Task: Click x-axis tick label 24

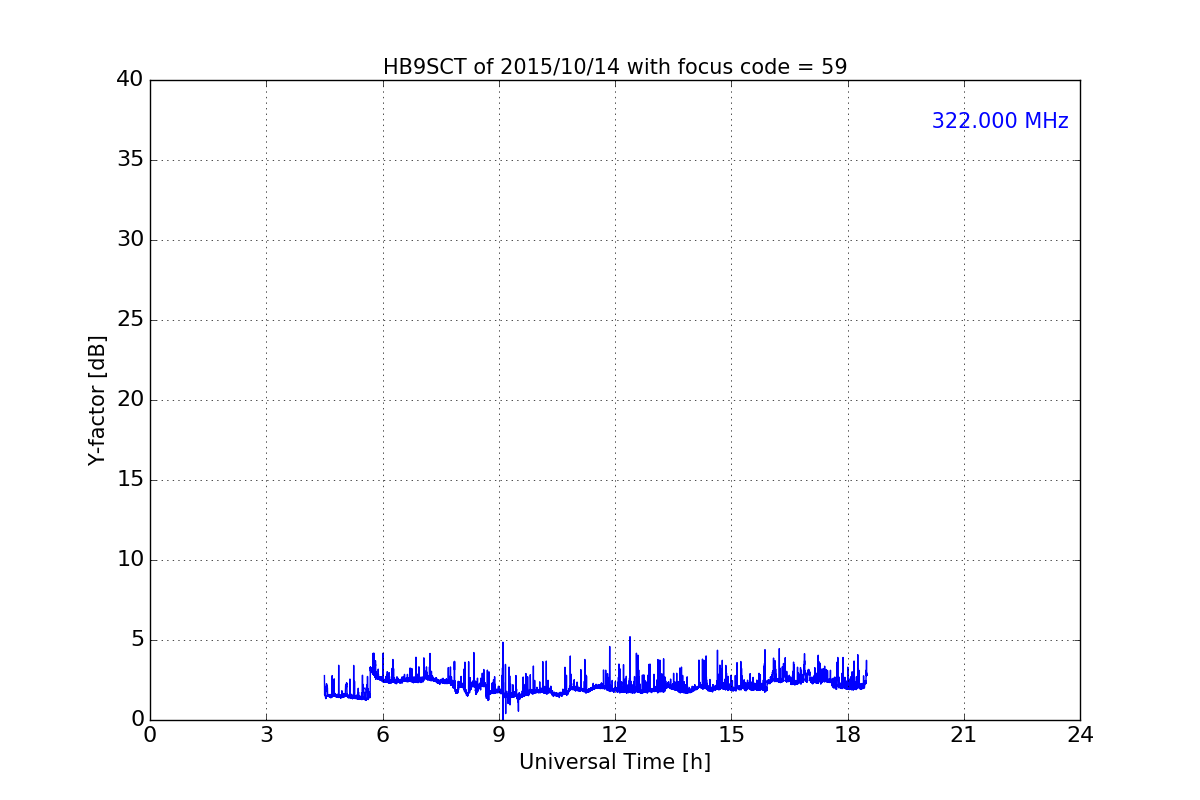Action: click(x=1080, y=735)
